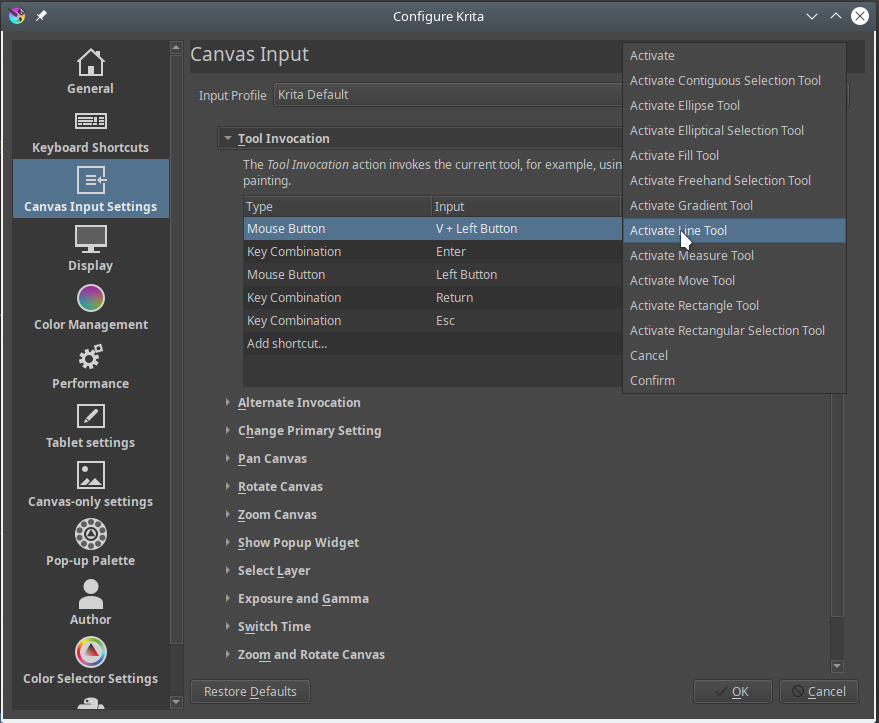Image resolution: width=879 pixels, height=723 pixels.
Task: Choose Activate Rectangle Tool
Action: point(734,305)
